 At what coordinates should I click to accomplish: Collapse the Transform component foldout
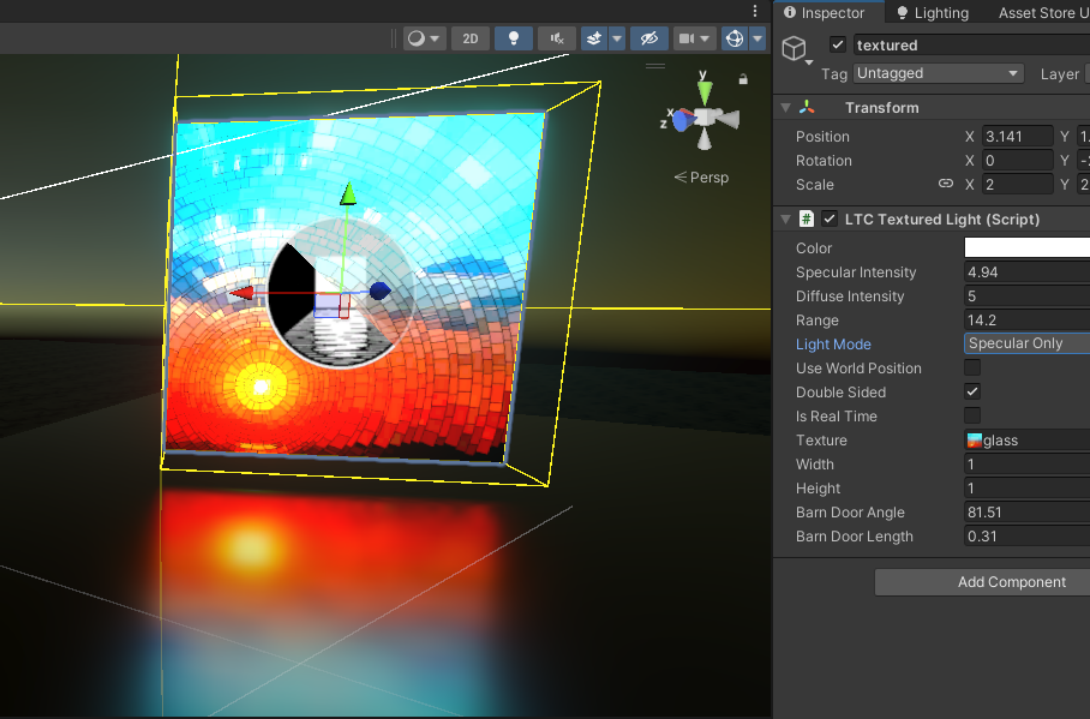pyautogui.click(x=786, y=108)
